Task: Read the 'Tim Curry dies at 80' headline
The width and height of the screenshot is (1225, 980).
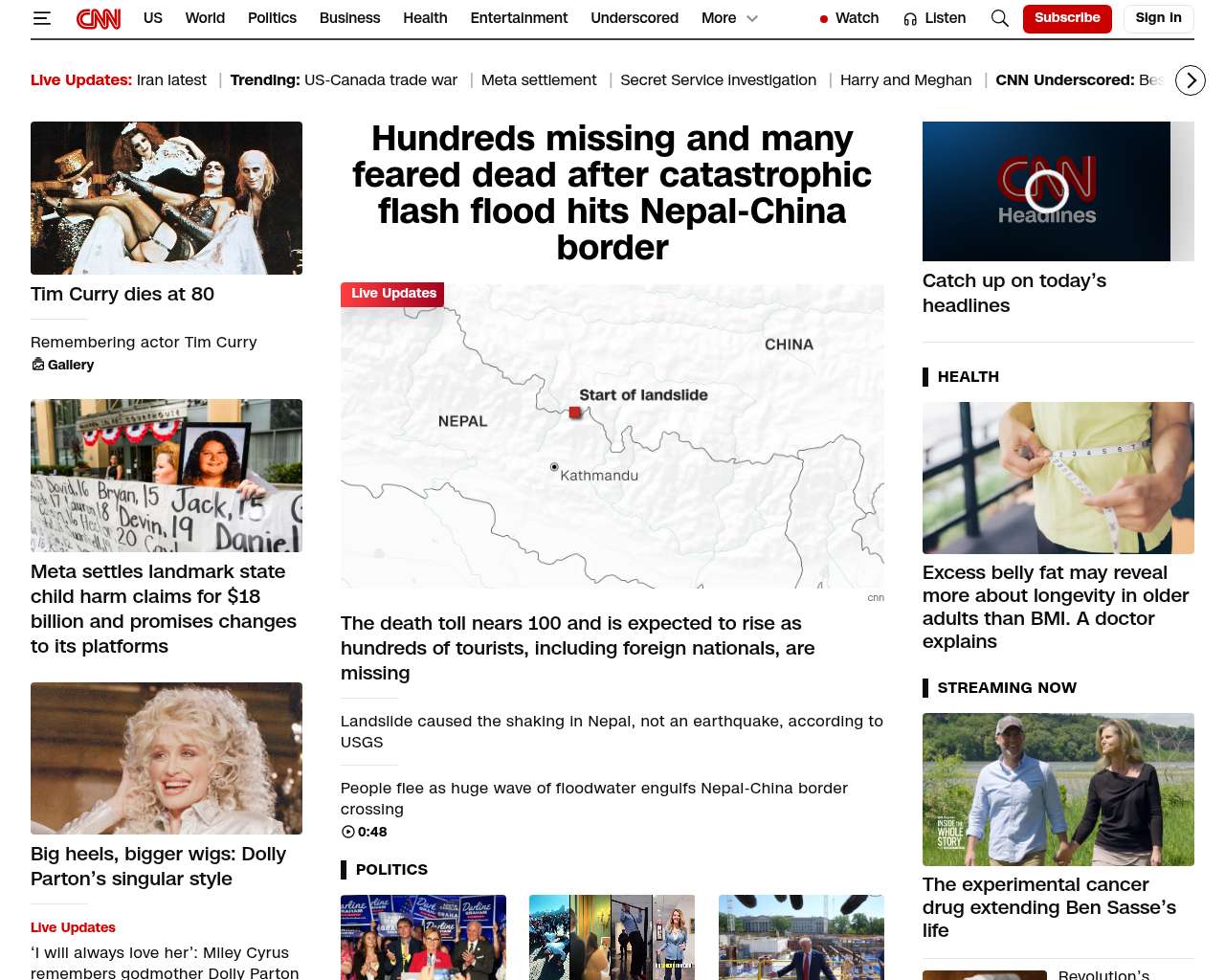Action: [x=122, y=294]
